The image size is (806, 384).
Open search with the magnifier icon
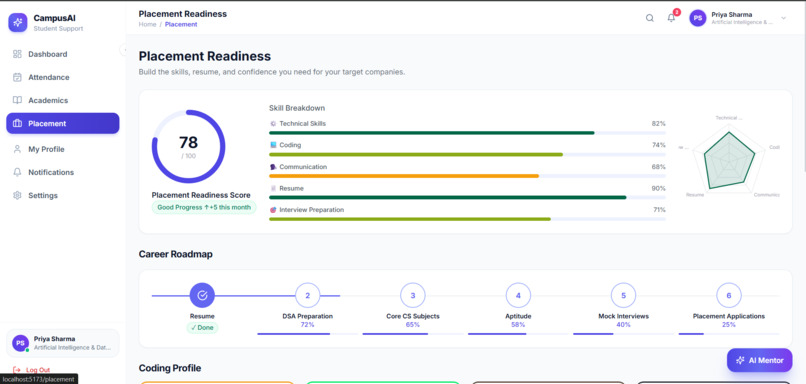pos(650,18)
